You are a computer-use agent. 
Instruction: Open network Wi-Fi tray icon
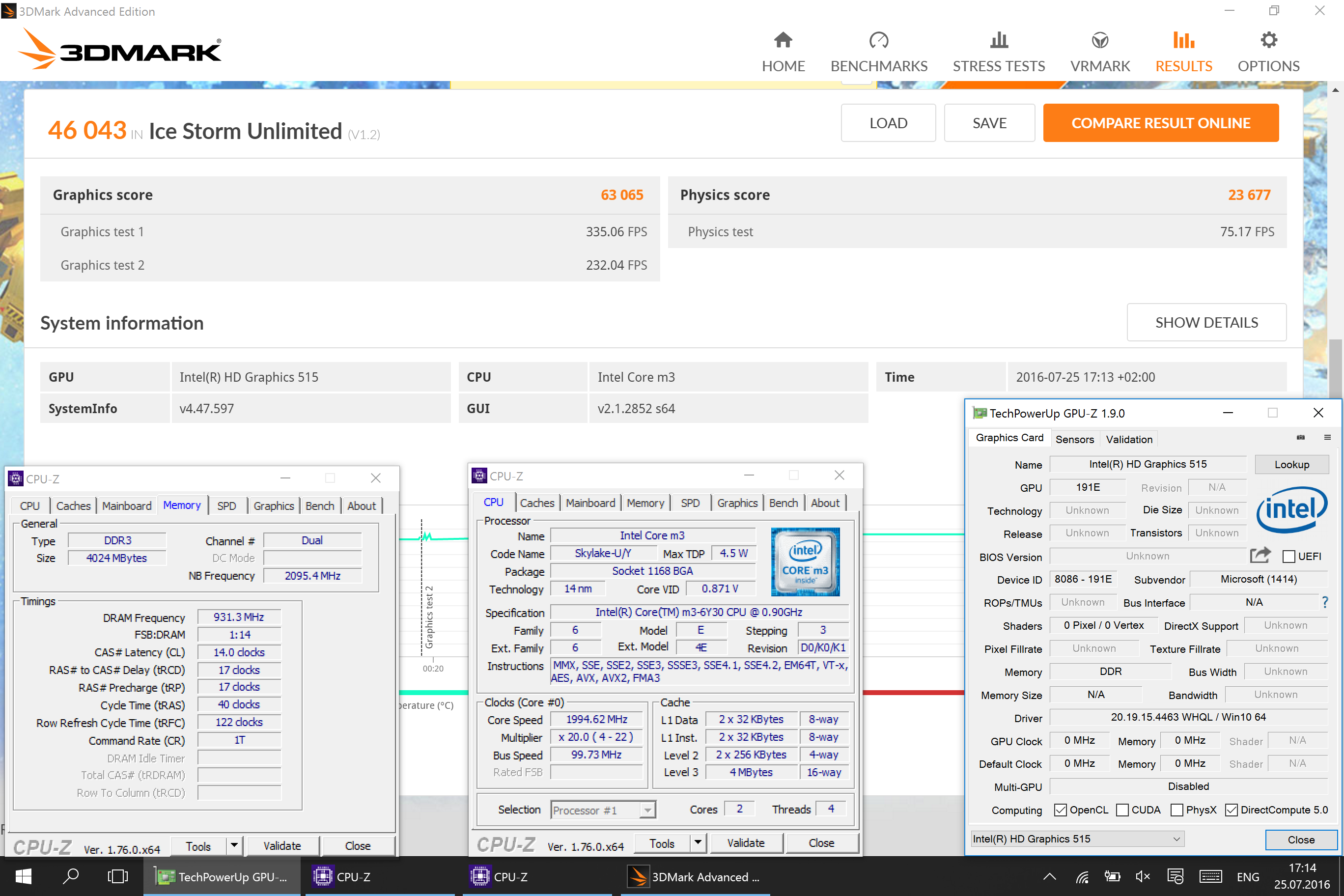click(x=1082, y=877)
